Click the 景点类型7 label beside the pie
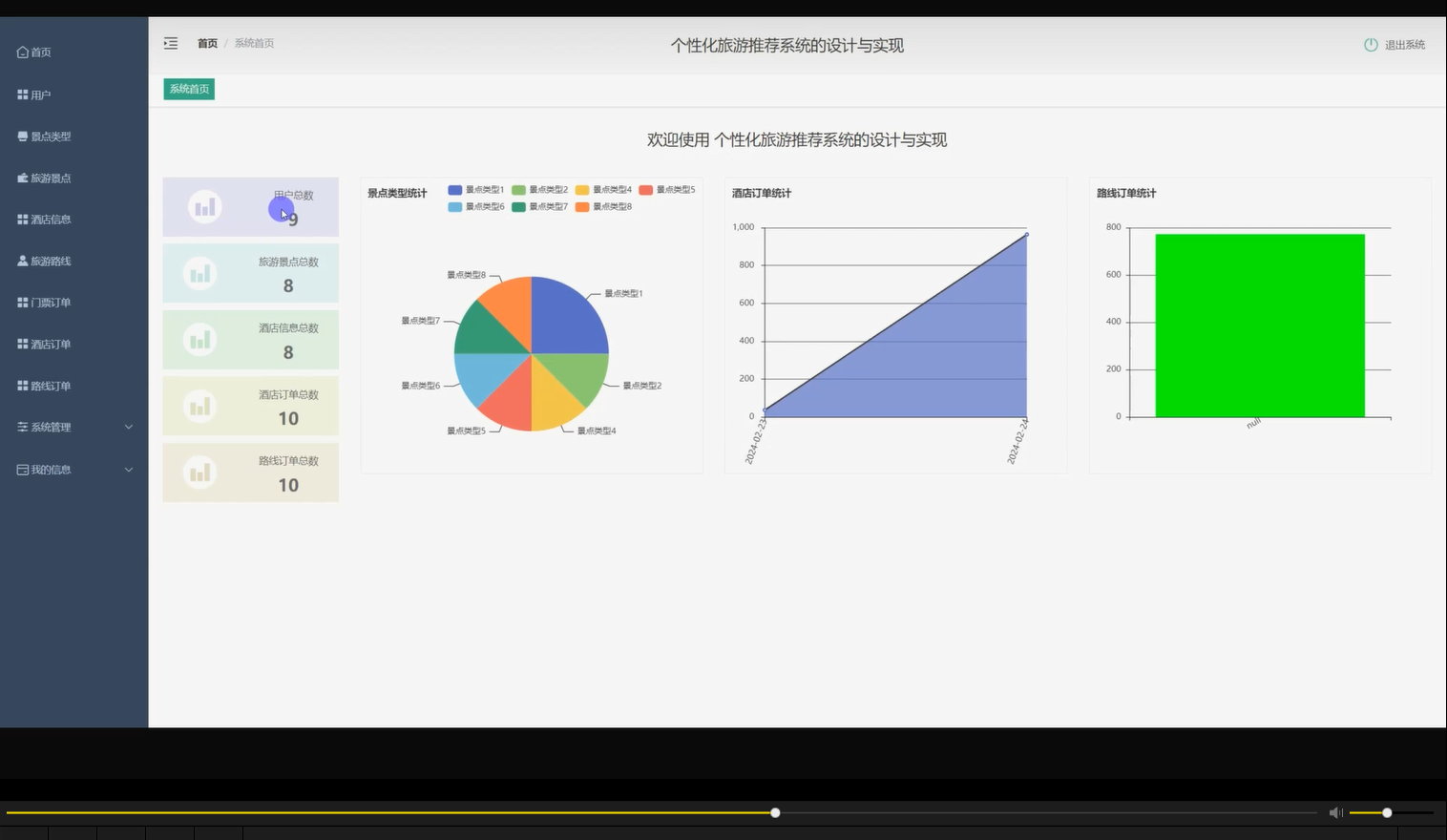Screen dimensions: 1447x840 [x=421, y=321]
